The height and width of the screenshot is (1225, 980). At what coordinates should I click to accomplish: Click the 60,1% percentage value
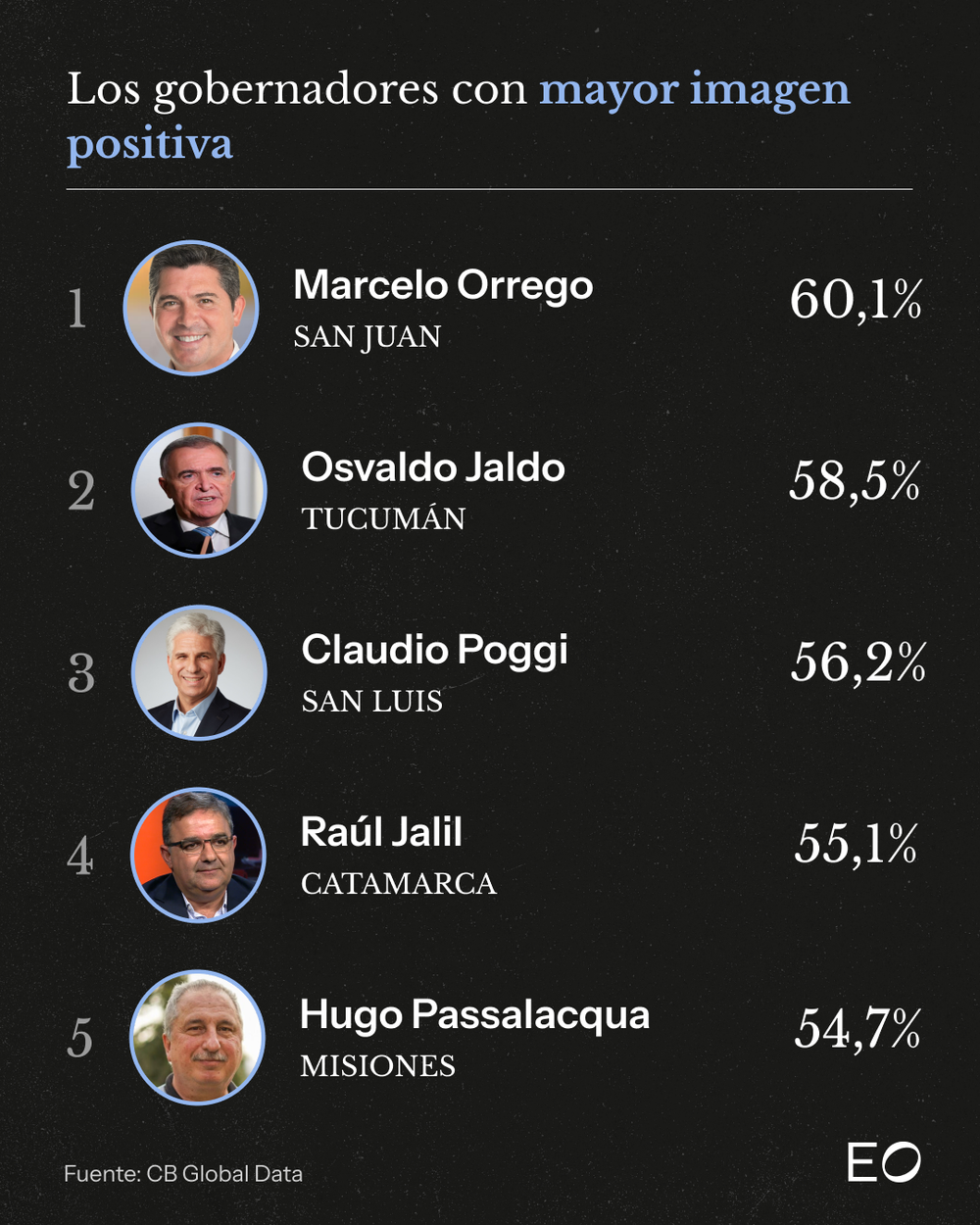(856, 299)
